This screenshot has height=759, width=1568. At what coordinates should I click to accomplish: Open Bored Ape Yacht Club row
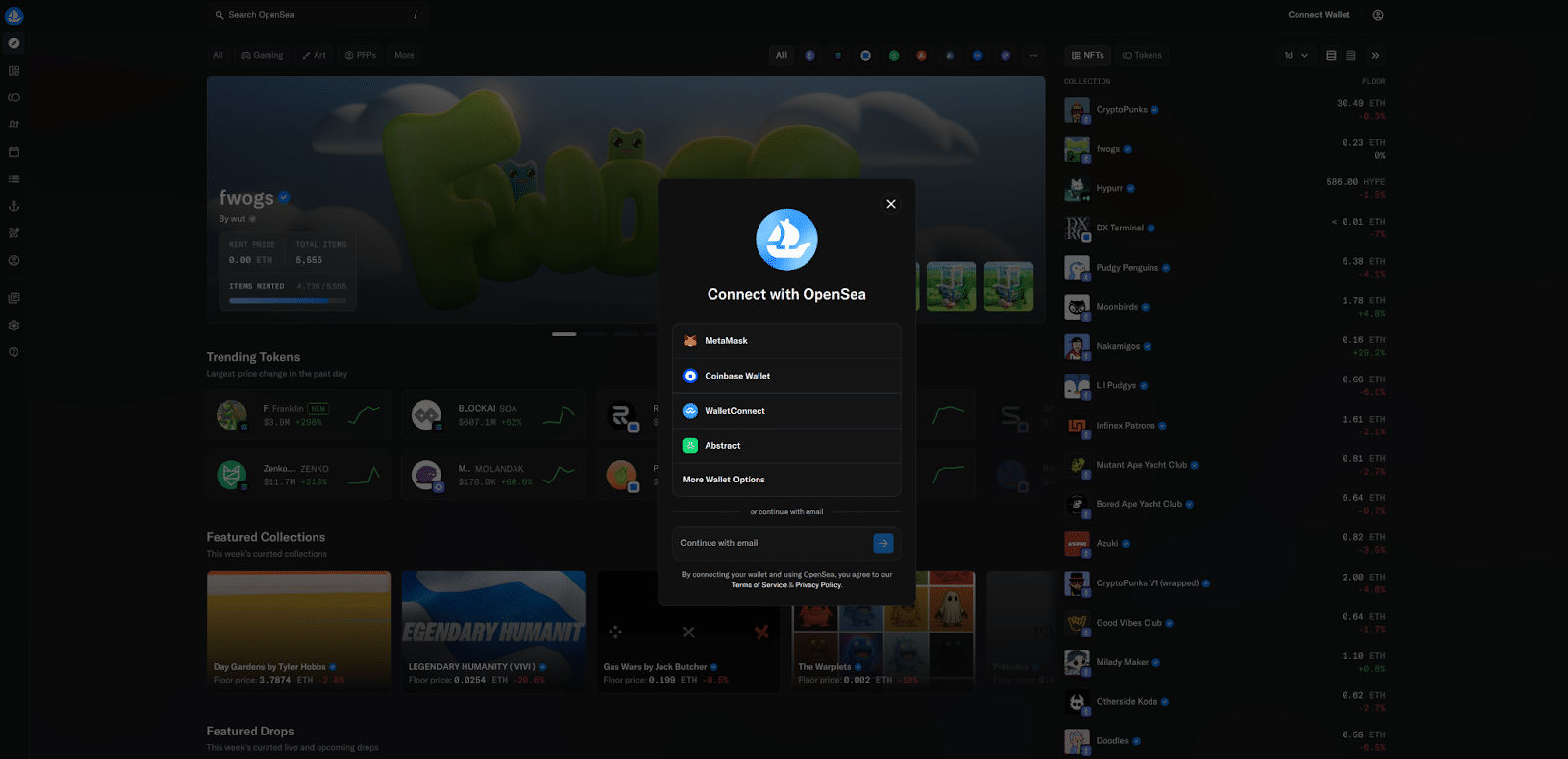pos(1225,504)
